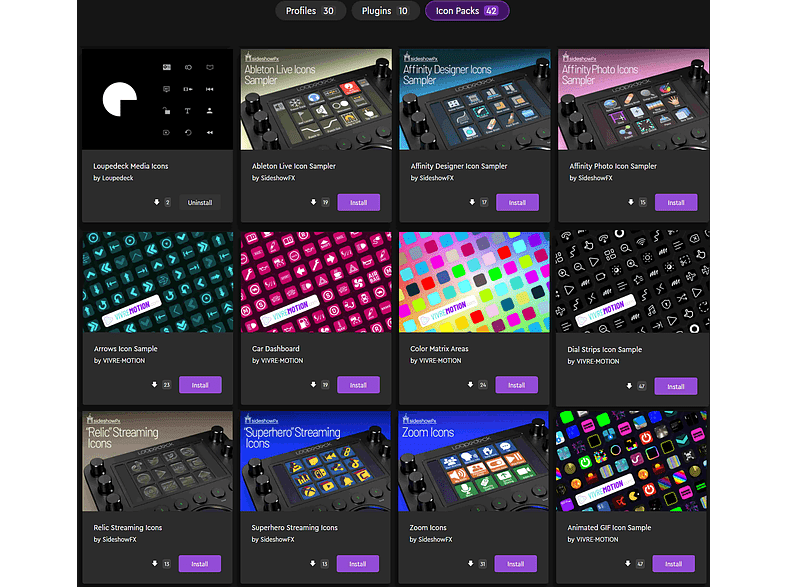Screen dimensions: 786x587
Task: Click the download arrow icon on Arrows Icon Sample
Action: click(x=154, y=385)
